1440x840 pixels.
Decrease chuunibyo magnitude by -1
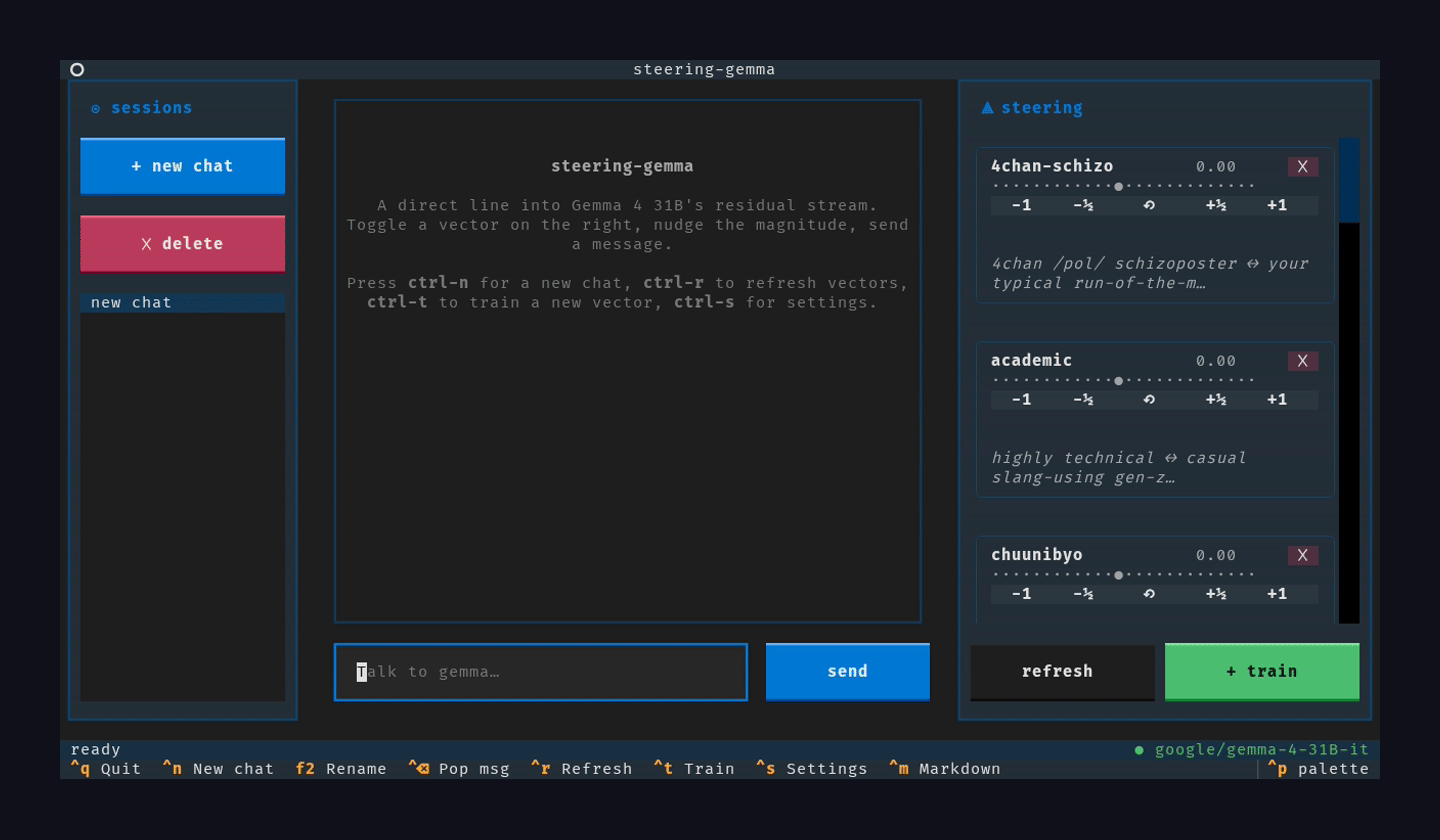(x=1021, y=593)
